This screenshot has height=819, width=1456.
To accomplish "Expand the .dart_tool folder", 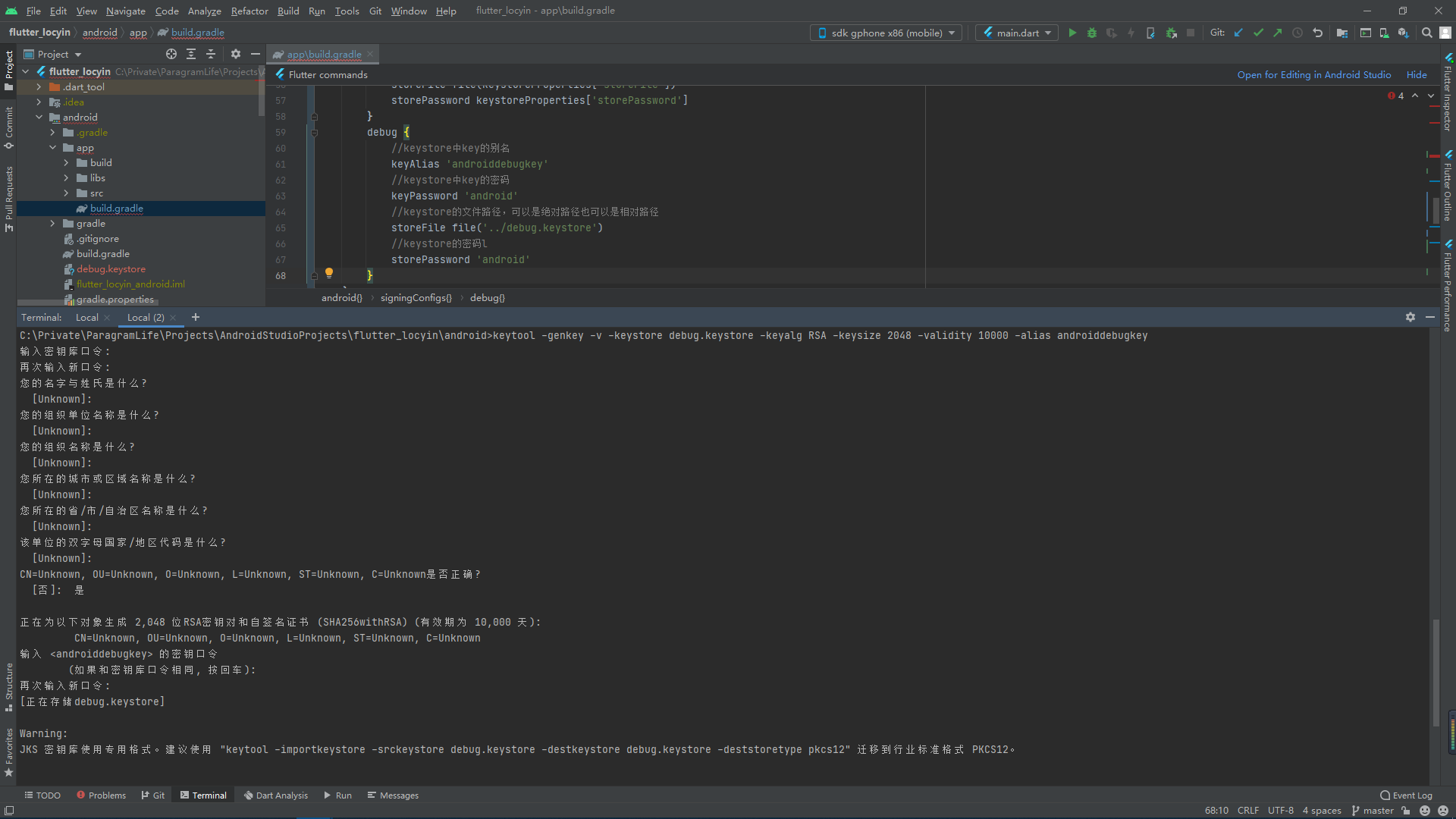I will pyautogui.click(x=39, y=87).
